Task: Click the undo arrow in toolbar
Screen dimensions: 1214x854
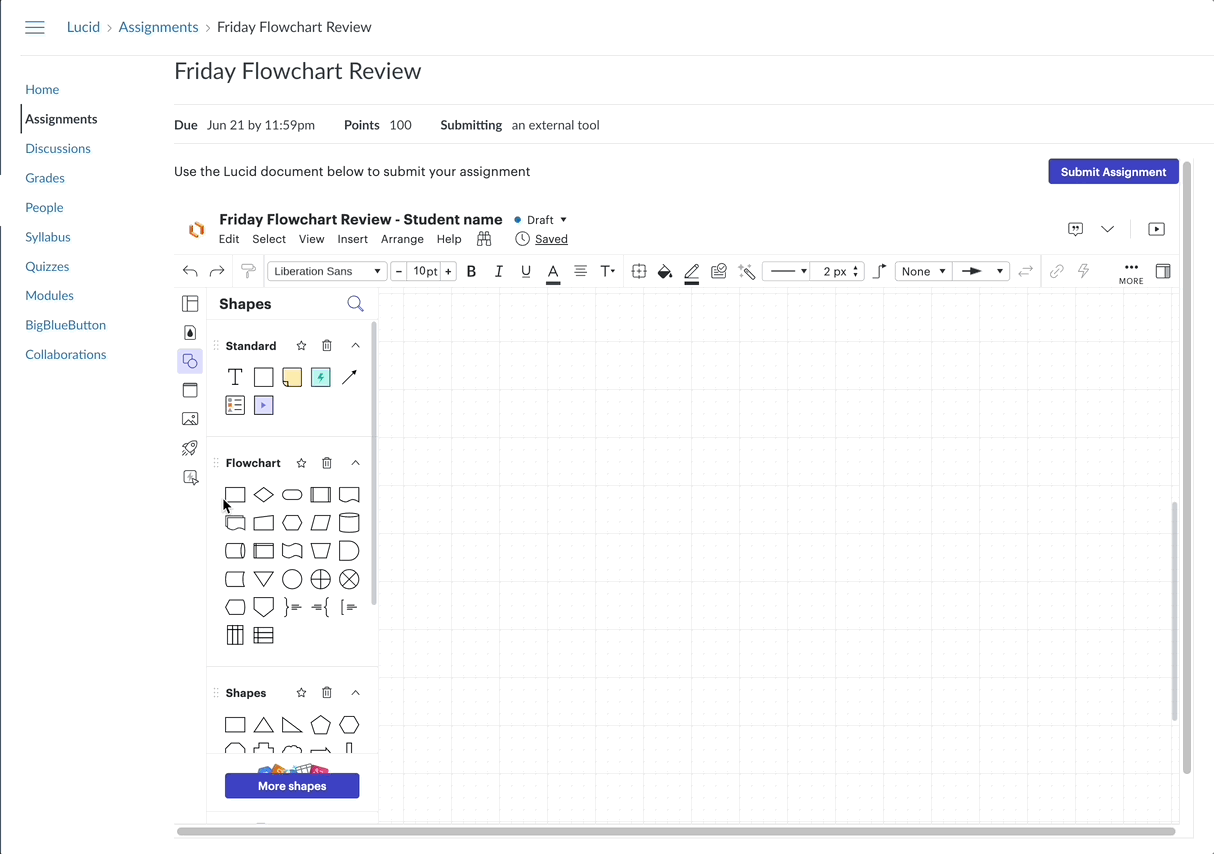Action: pos(190,271)
